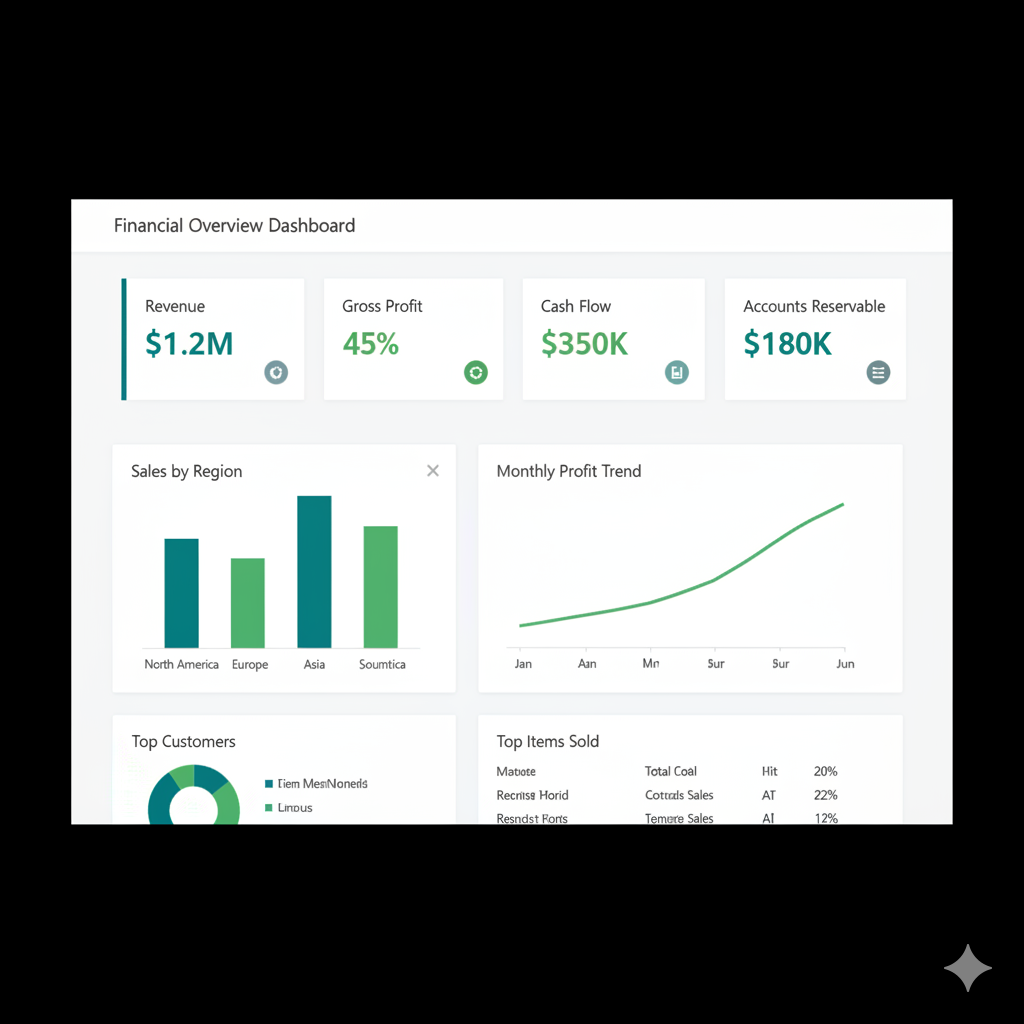
Task: Dismiss the Sales by Region card
Action: pyautogui.click(x=433, y=470)
